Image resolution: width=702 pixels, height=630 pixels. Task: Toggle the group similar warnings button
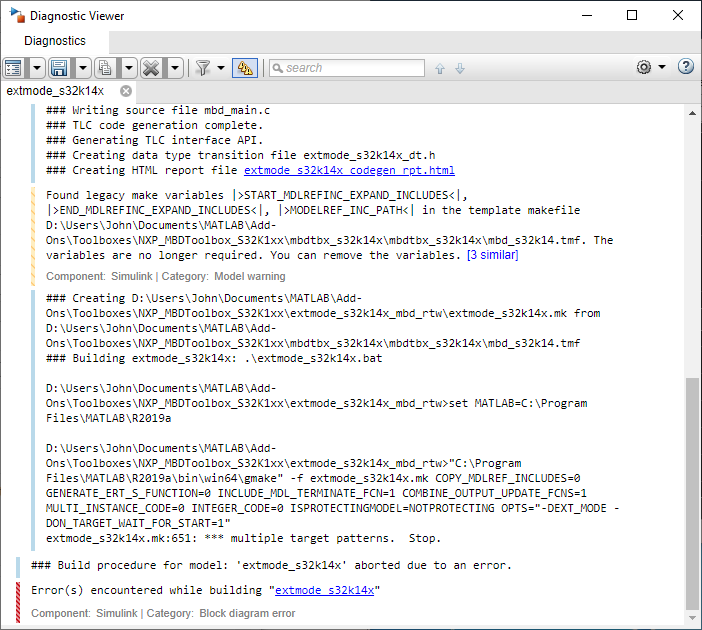click(x=245, y=68)
